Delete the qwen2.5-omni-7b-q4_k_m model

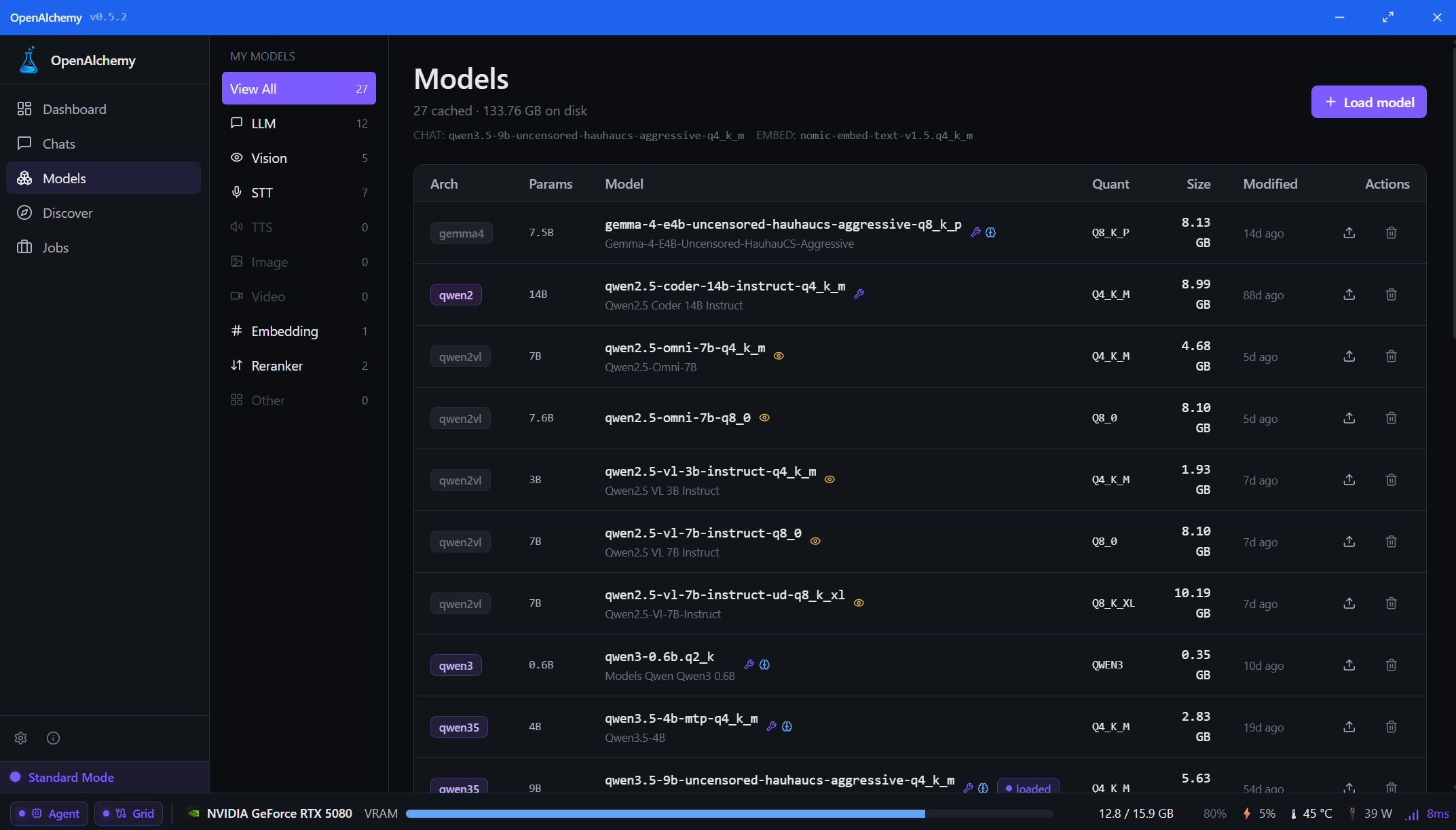click(1391, 356)
